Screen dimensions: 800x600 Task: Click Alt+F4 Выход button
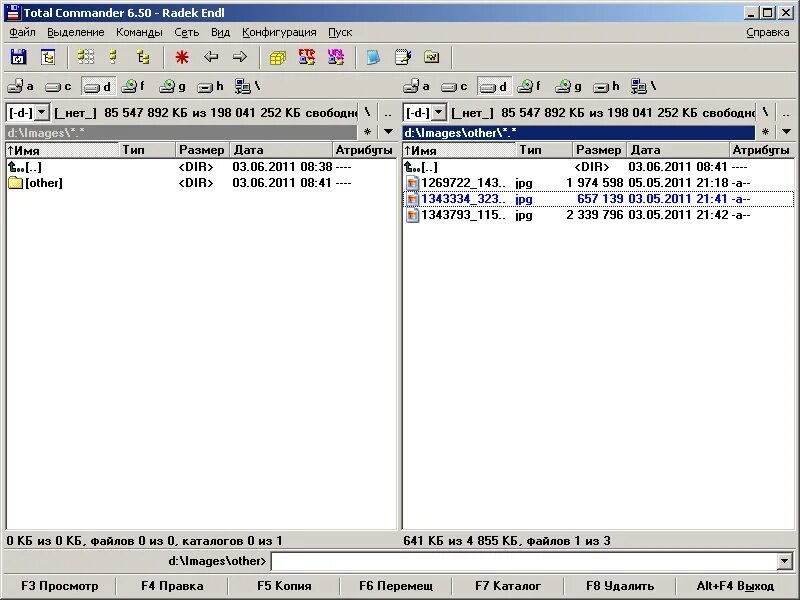(735, 586)
